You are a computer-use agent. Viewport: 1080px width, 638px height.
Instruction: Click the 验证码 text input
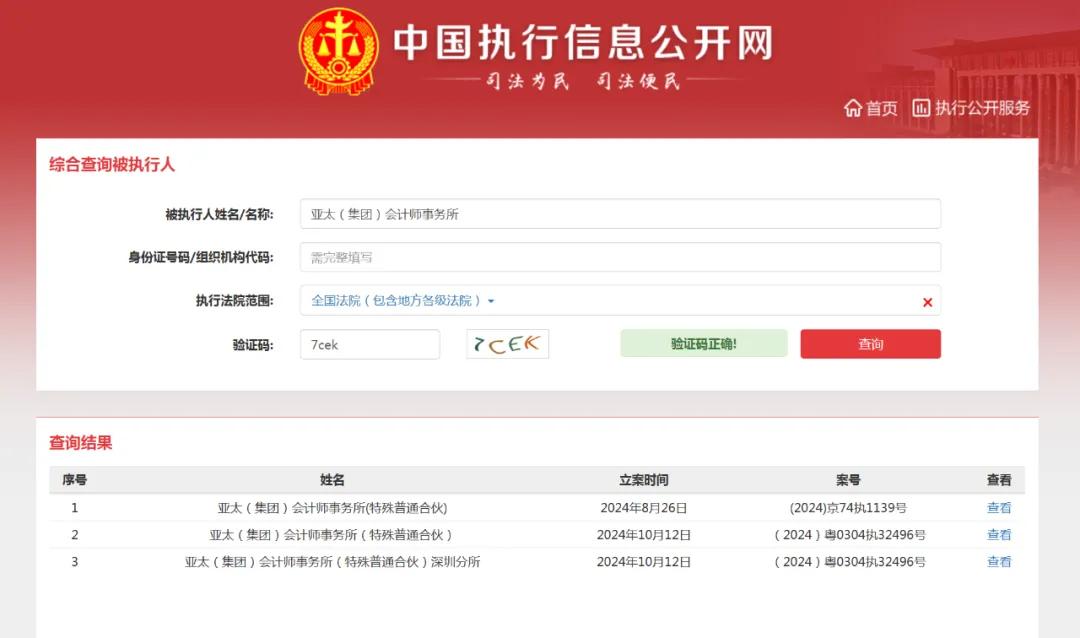tap(370, 344)
